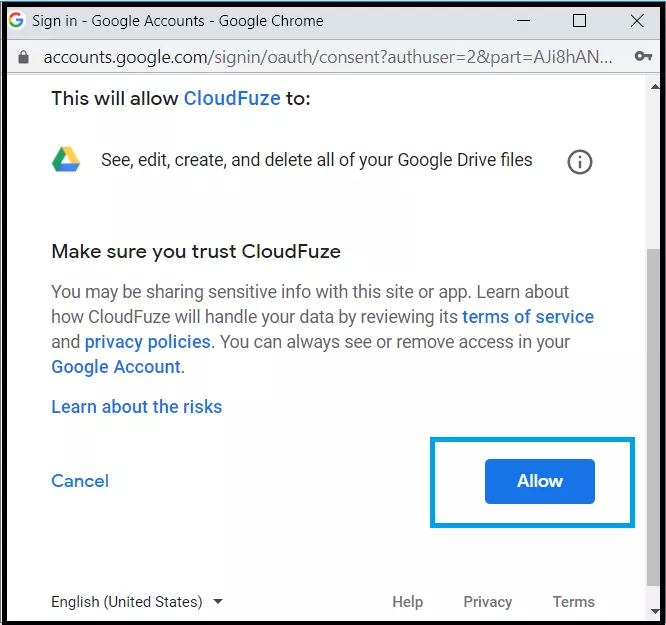Open the CloudFuze app name link
The height and width of the screenshot is (625, 666).
pyautogui.click(x=232, y=98)
